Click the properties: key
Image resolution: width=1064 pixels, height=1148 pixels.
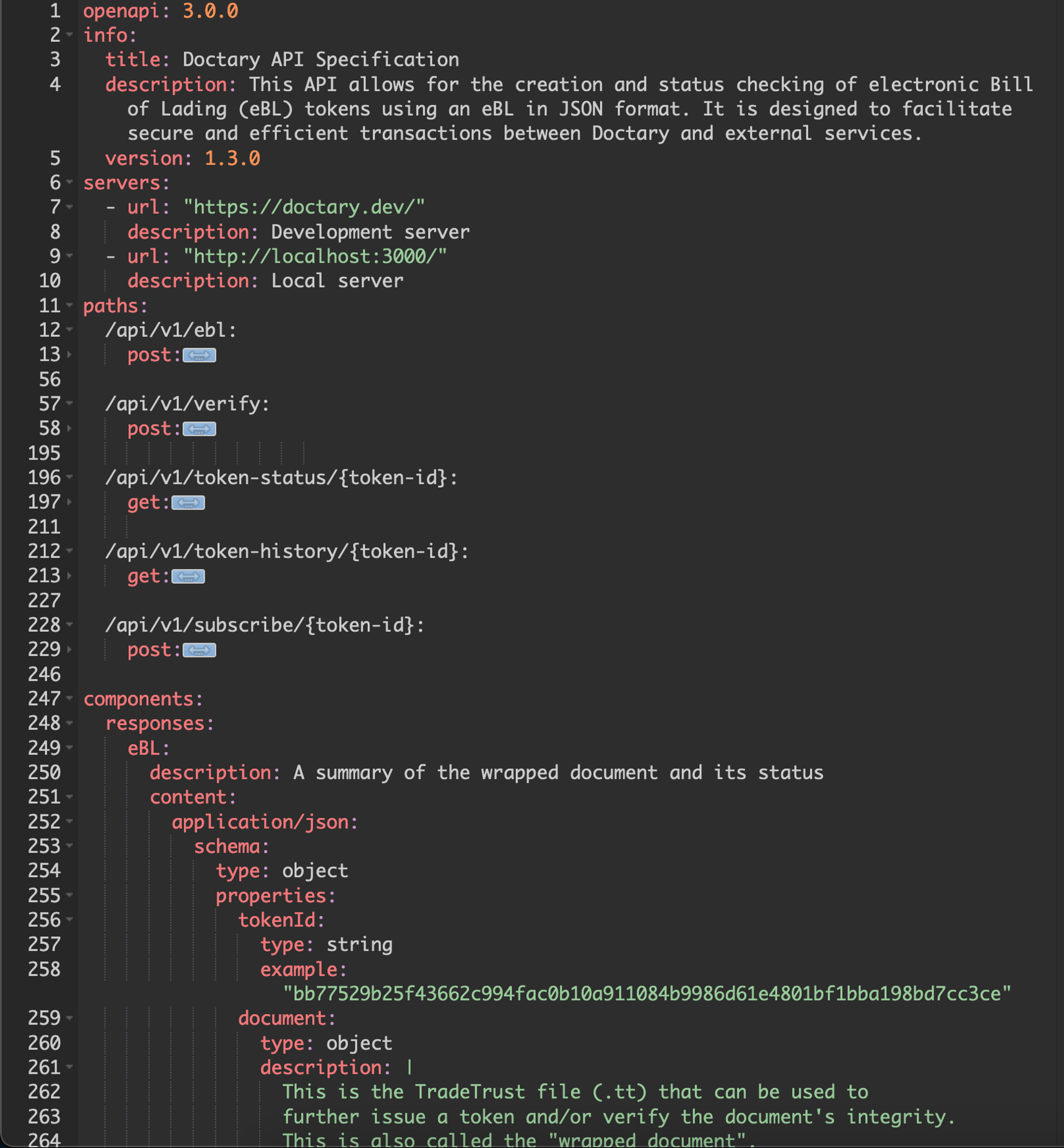[x=276, y=895]
